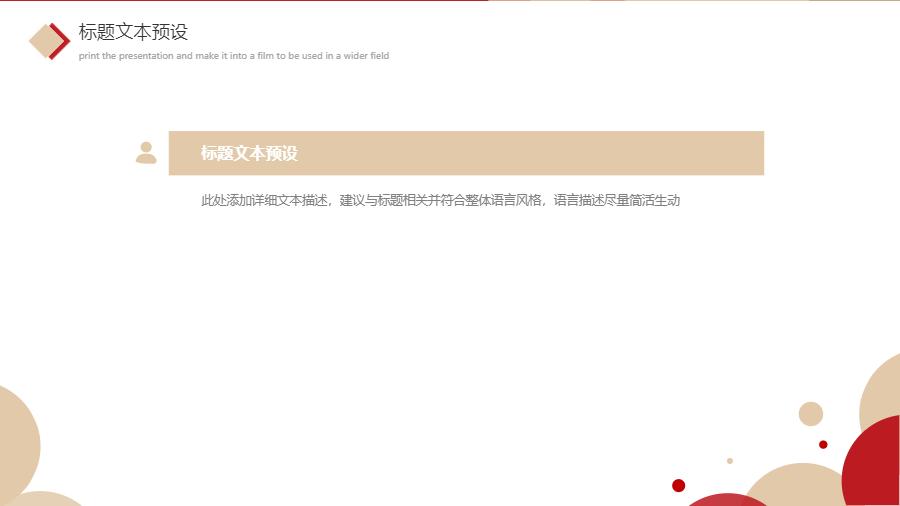
Task: Click the diamond logo beside the slide title
Action: pyautogui.click(x=47, y=41)
